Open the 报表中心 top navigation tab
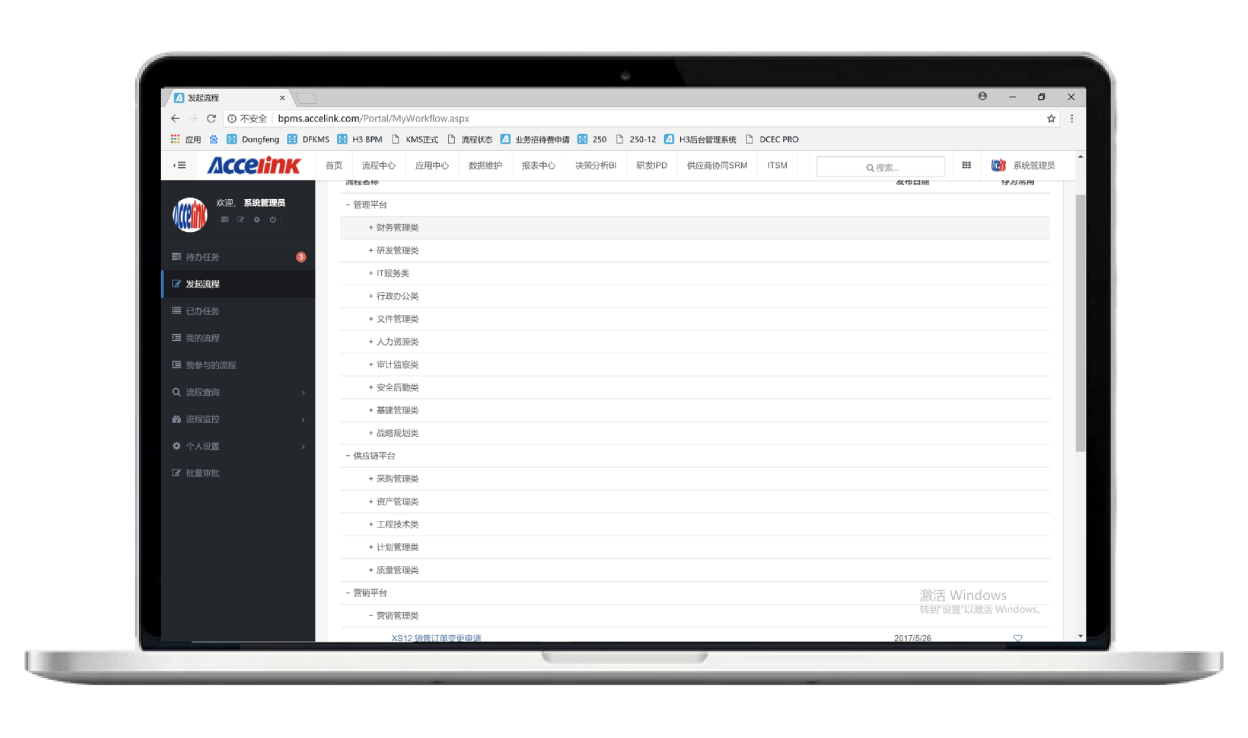 (x=539, y=166)
